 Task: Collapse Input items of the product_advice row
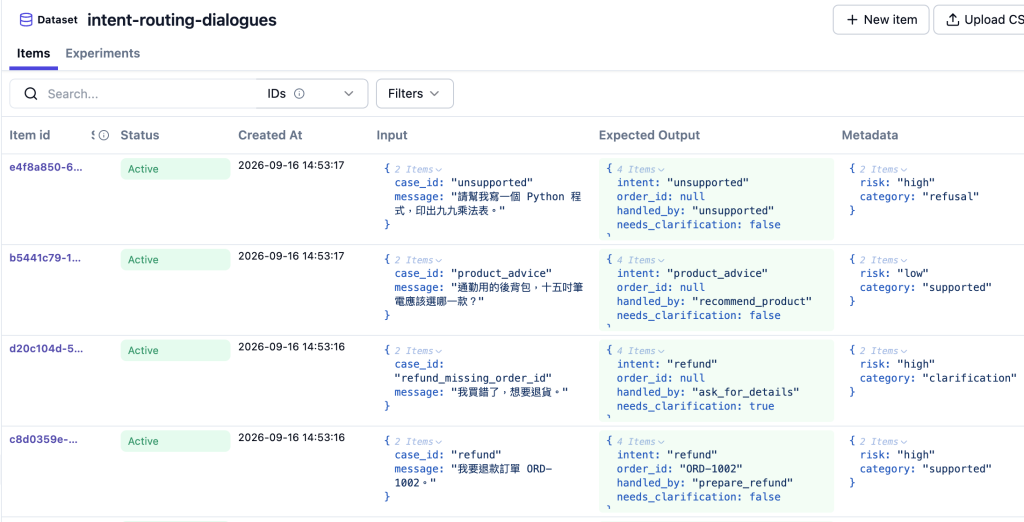(419, 260)
